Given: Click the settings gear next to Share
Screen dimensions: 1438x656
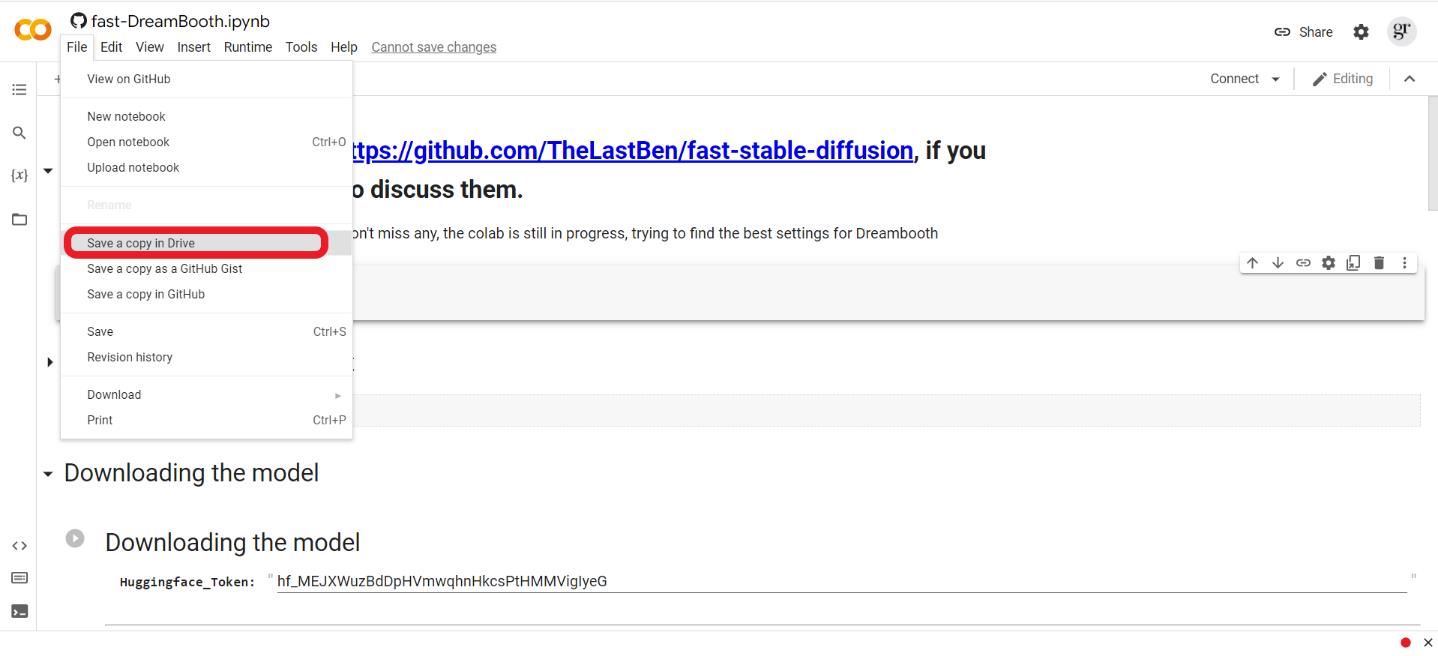Looking at the screenshot, I should pos(1361,32).
